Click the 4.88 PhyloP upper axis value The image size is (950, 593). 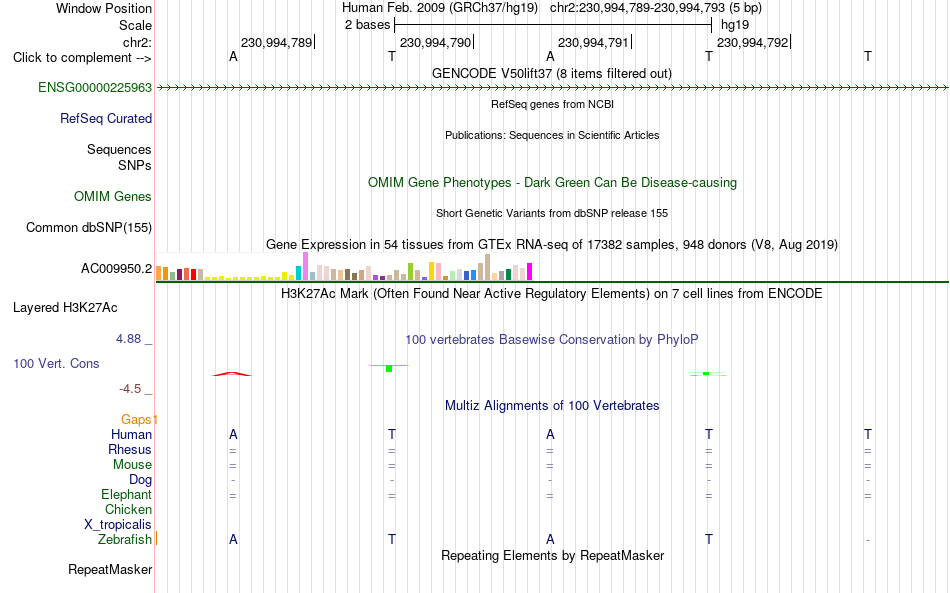[128, 339]
